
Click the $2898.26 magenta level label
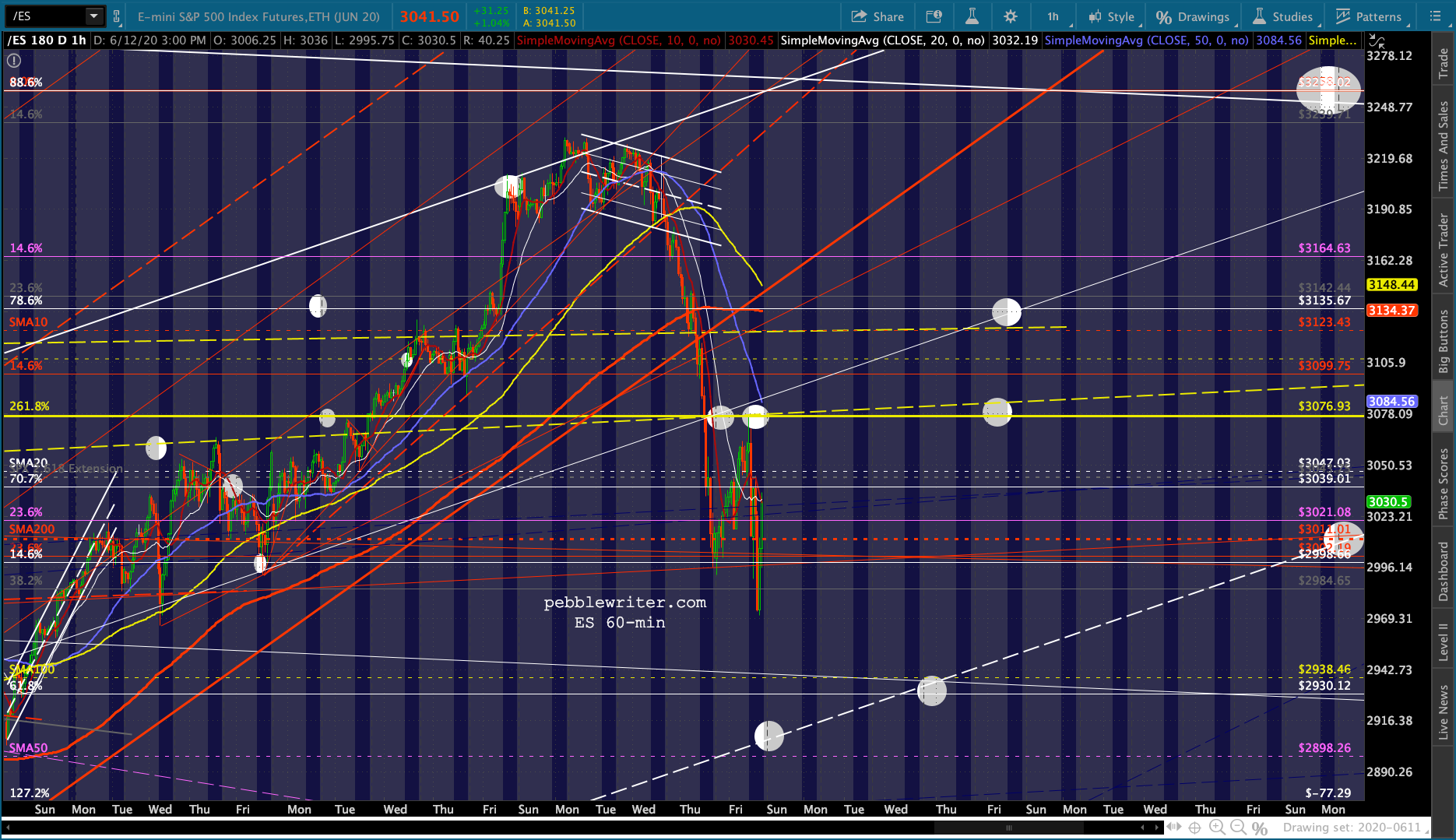click(1324, 748)
